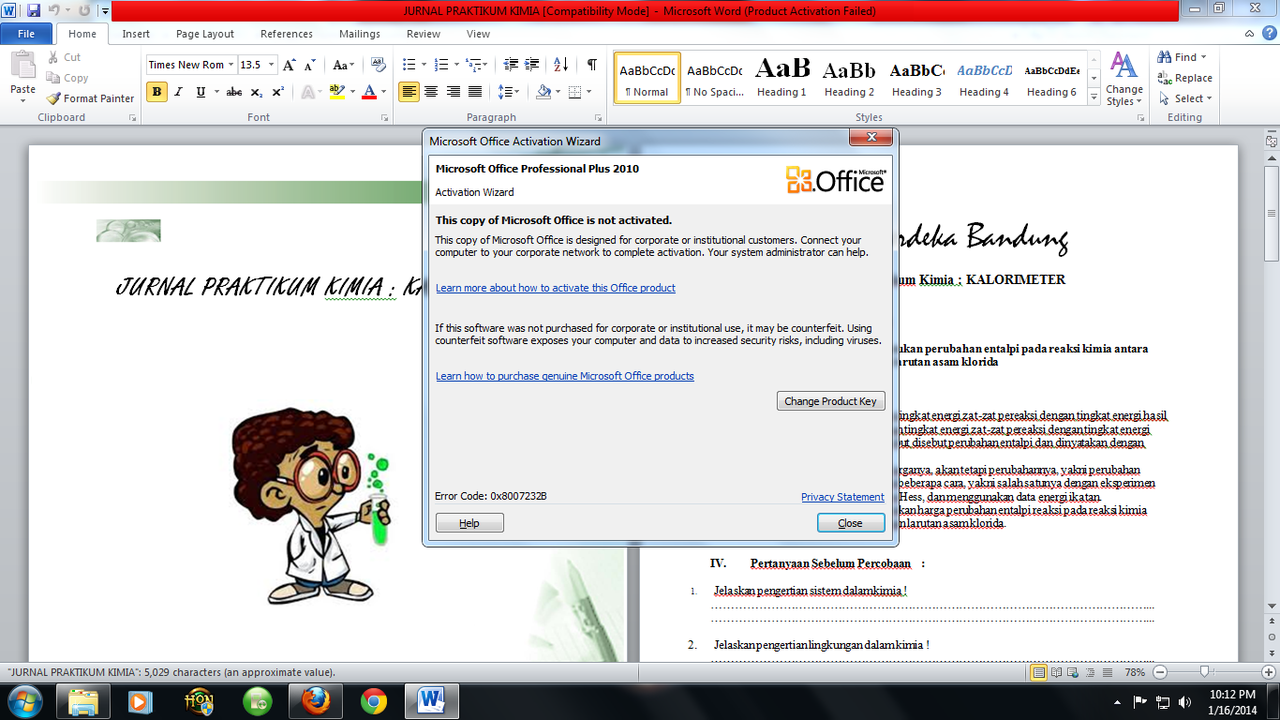This screenshot has width=1280, height=720.
Task: Click the zoom slider handle
Action: click(1205, 673)
